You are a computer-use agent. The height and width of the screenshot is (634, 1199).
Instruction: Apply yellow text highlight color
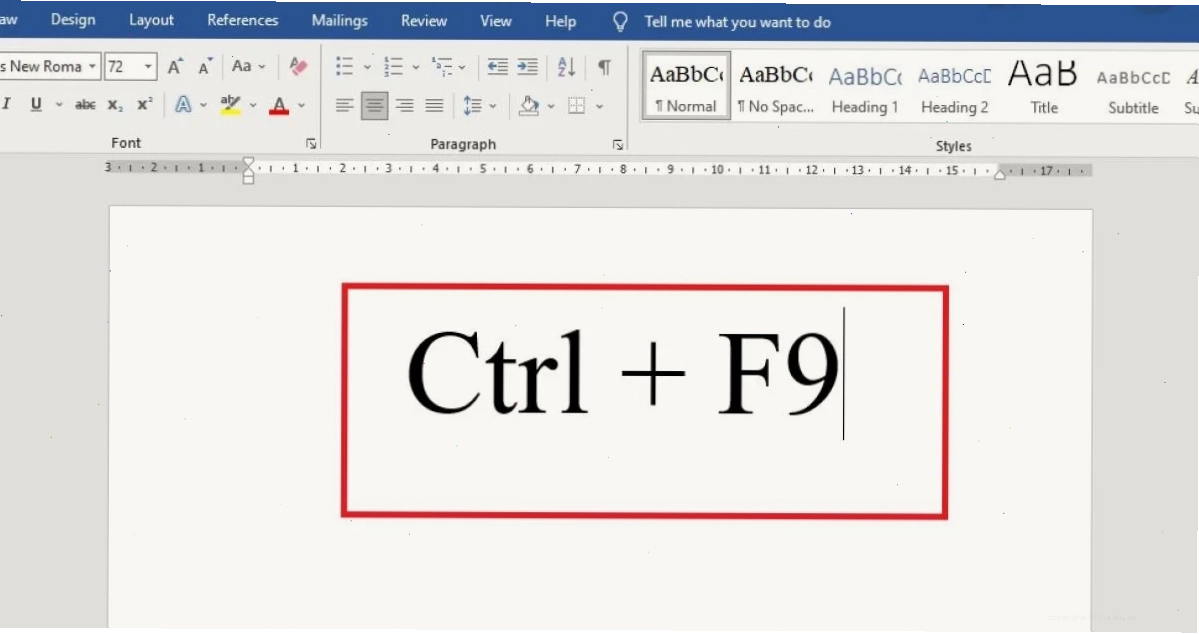[x=230, y=105]
